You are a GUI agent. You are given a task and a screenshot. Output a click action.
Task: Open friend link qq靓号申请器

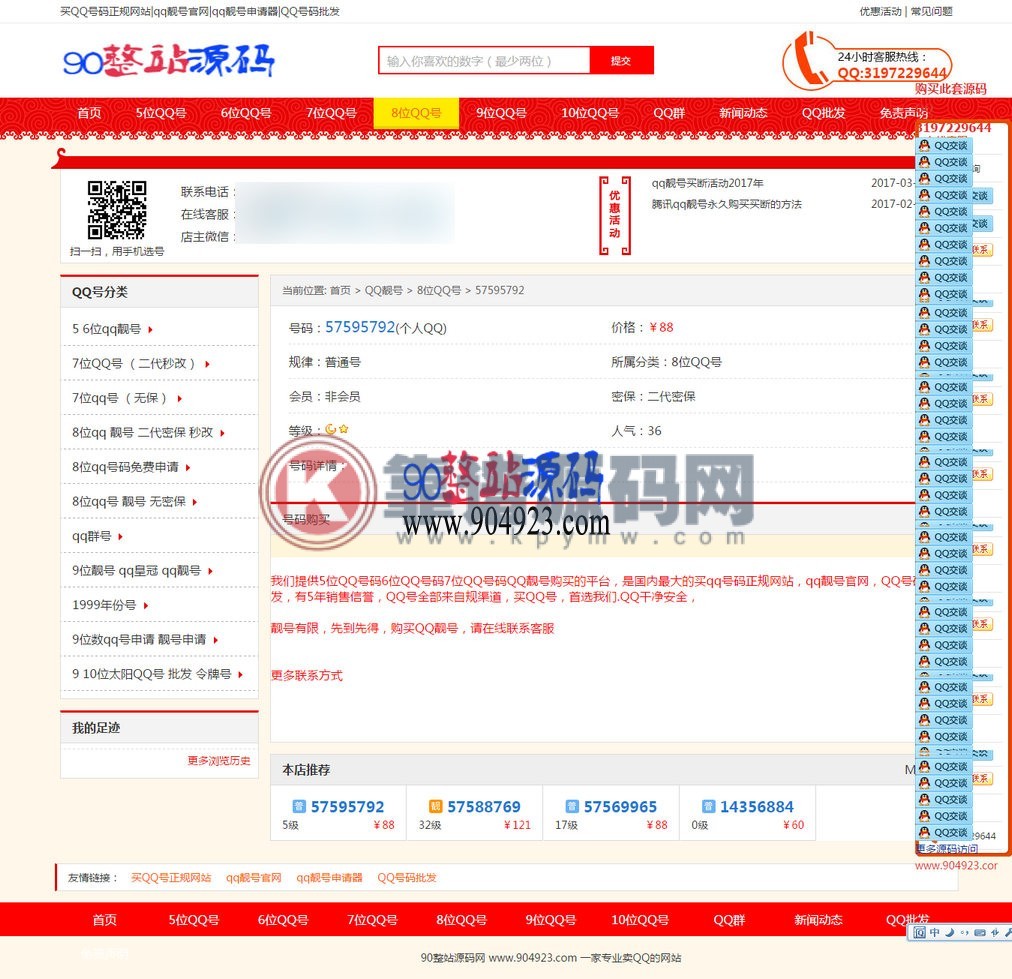(x=329, y=878)
